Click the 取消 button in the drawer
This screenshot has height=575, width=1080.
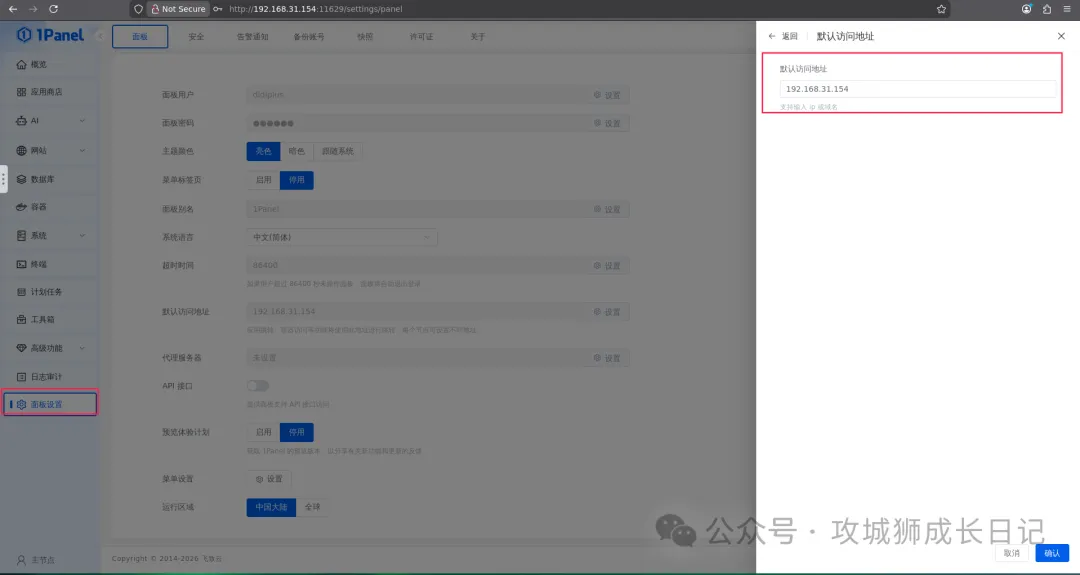1011,553
